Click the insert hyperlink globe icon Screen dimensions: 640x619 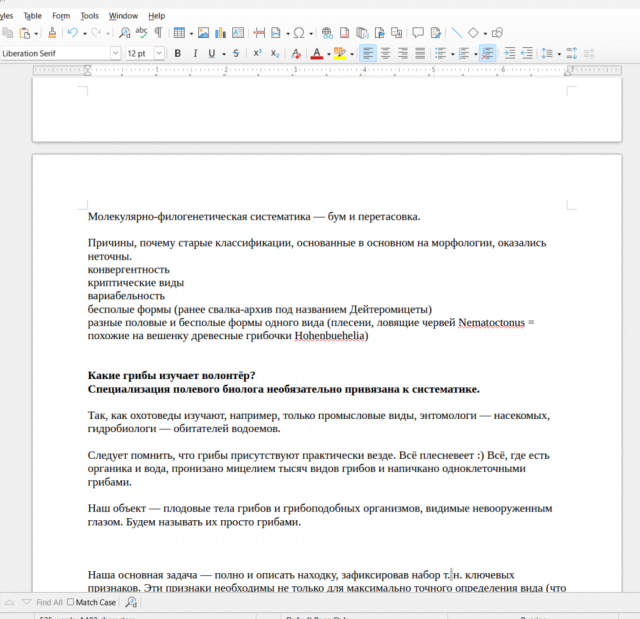[x=327, y=33]
